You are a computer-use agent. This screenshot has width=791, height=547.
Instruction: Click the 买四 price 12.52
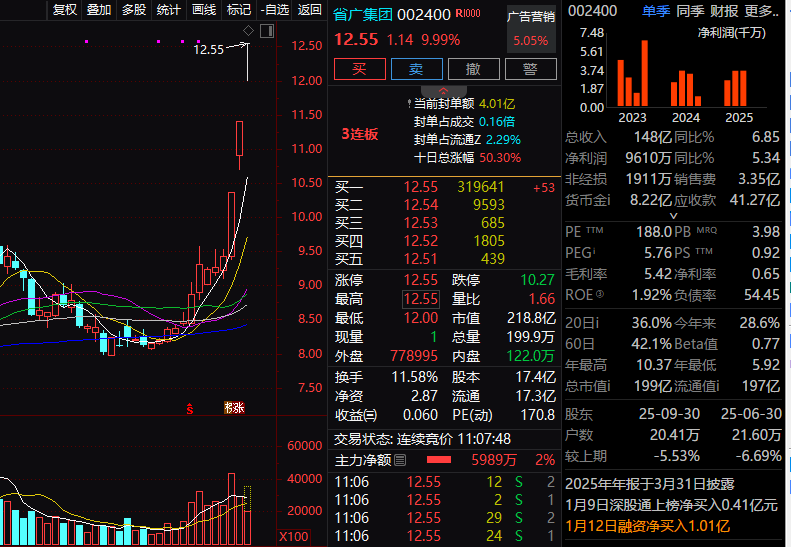click(421, 241)
